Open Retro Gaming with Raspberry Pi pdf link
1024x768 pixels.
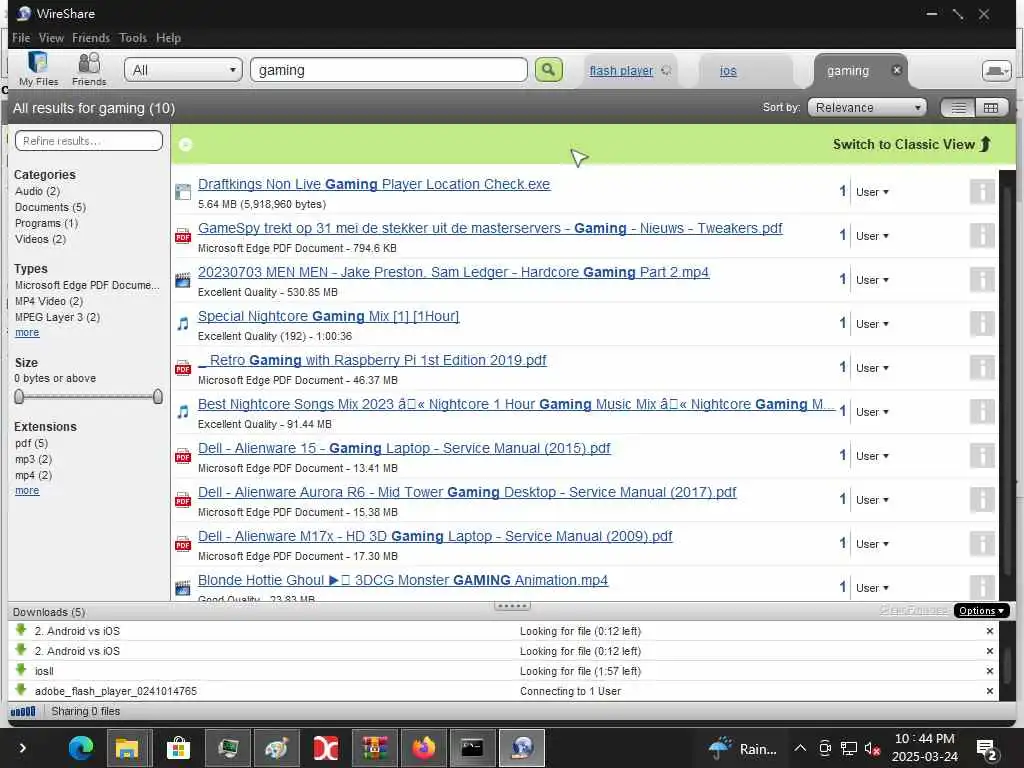pyautogui.click(x=372, y=360)
